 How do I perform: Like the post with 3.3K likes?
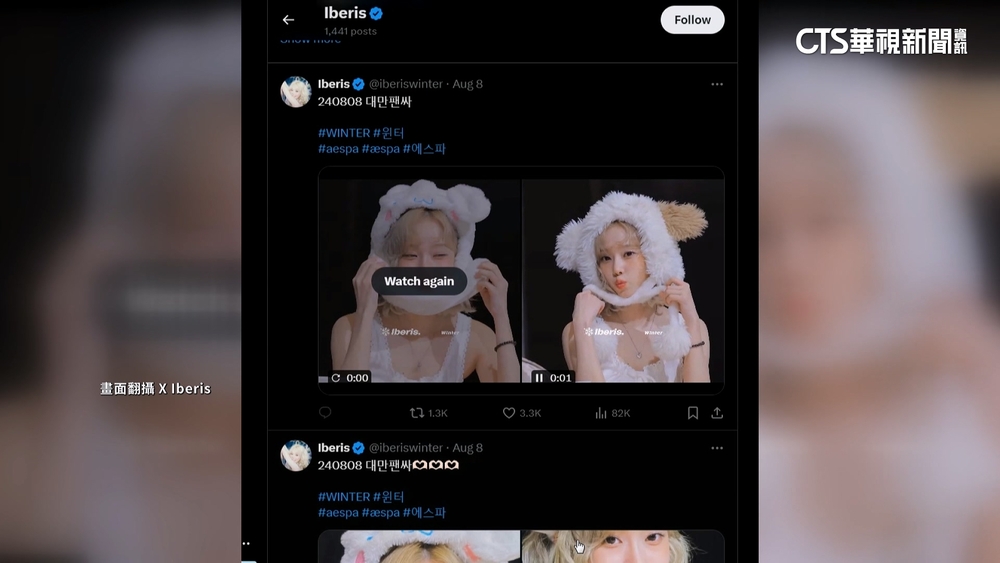click(x=521, y=413)
